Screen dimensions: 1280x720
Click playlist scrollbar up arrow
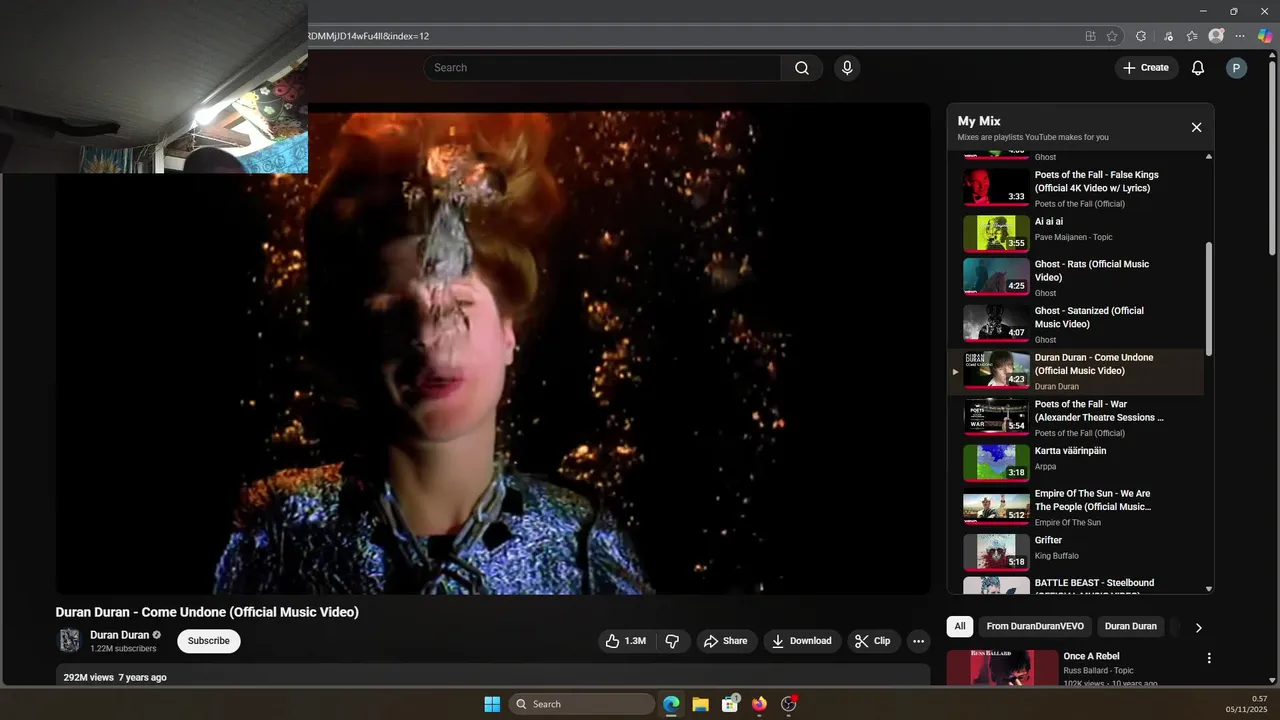coord(1209,157)
